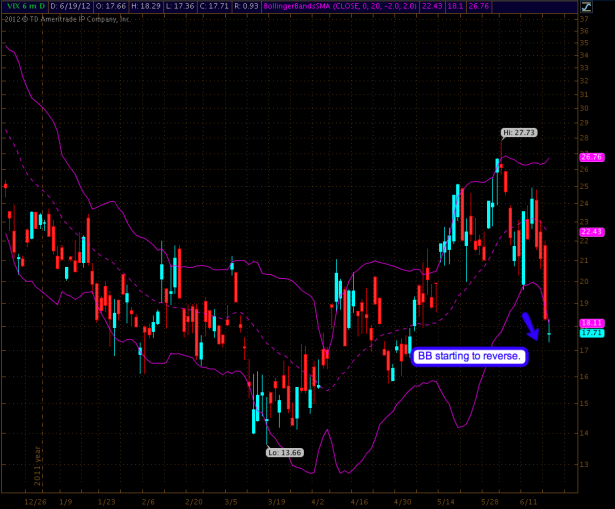Screen dimensions: 615x509
Task: Click the magenta 22.43 midline price tag
Action: pos(590,231)
